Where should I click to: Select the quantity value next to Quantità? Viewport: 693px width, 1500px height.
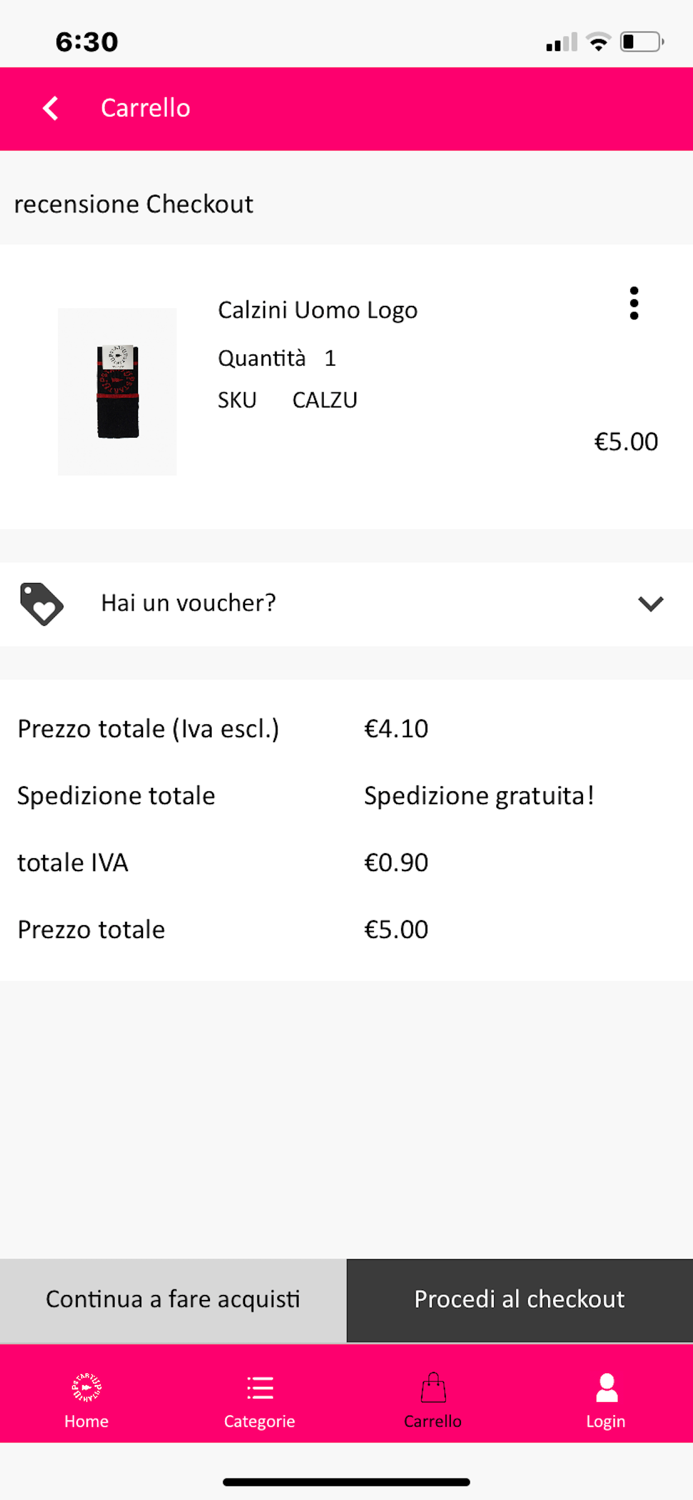click(x=330, y=358)
